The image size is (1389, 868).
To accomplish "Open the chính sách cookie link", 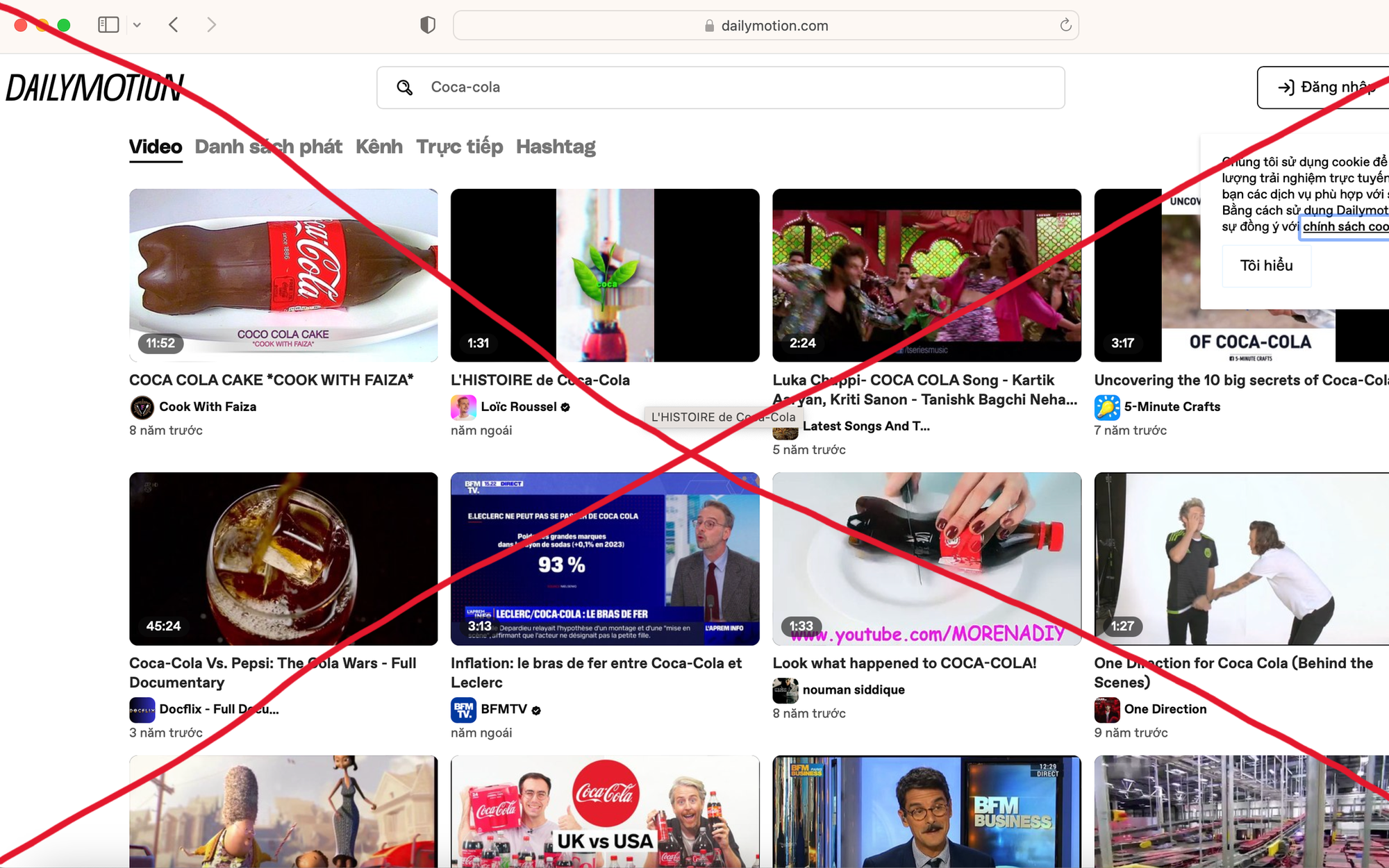I will click(1345, 226).
